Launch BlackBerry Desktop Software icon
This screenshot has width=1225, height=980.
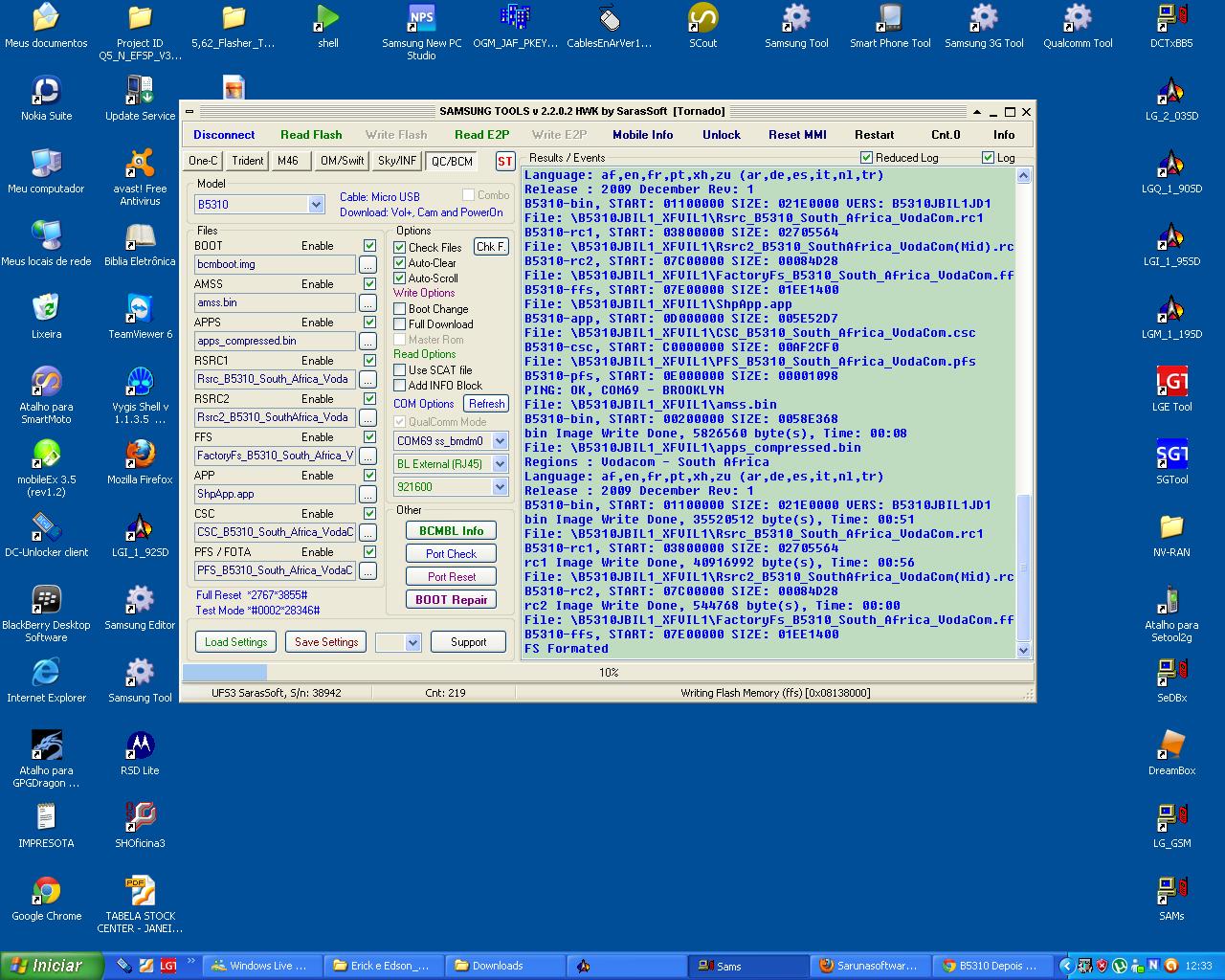click(x=46, y=613)
